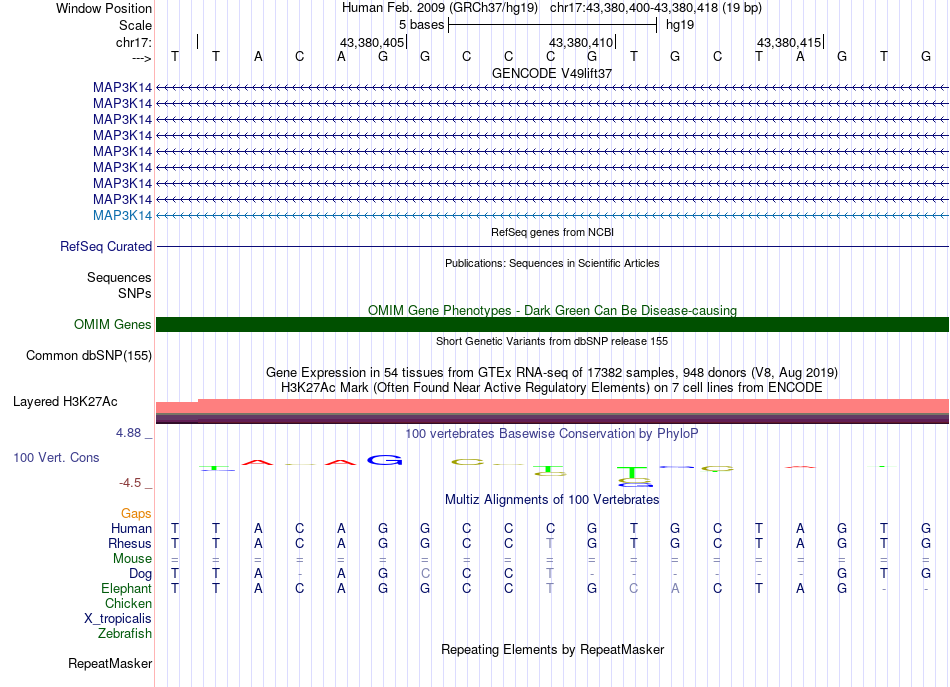Click the 4.88 PhyloP upper axis value
The height and width of the screenshot is (687, 950).
click(x=128, y=433)
